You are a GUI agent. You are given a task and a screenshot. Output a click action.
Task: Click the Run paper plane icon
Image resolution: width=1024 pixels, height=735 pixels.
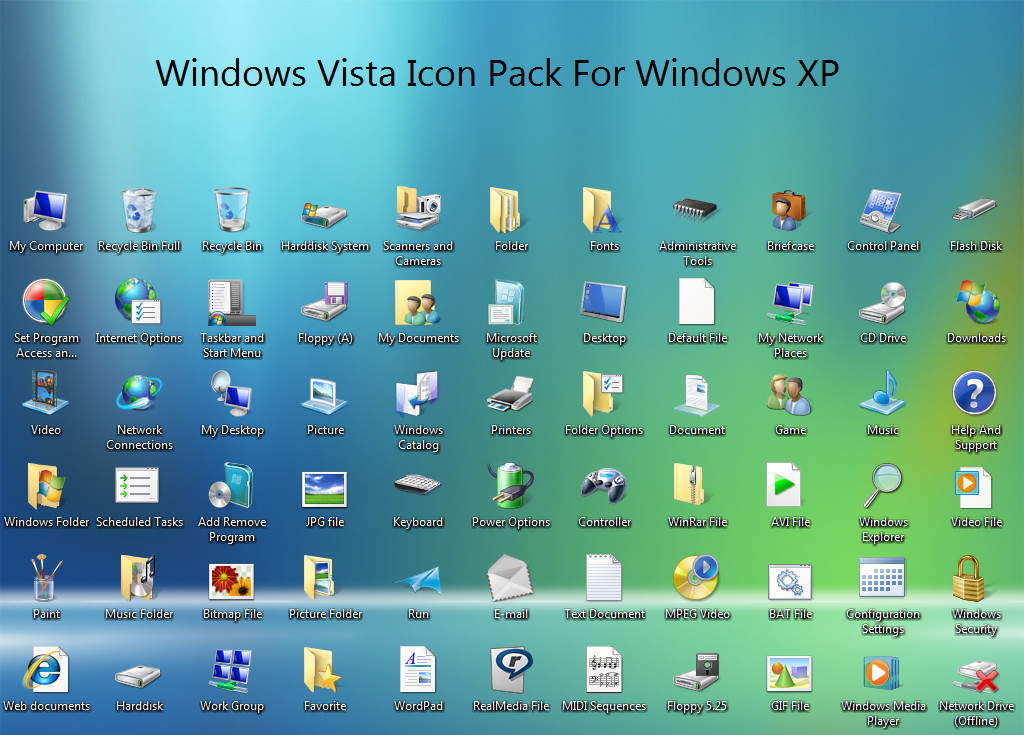[x=418, y=580]
